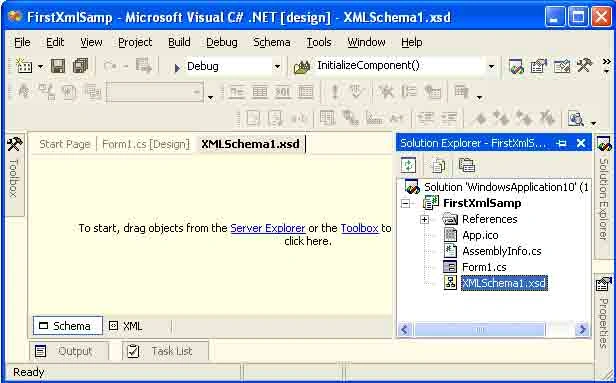
Task: Follow the Server Explorer link
Action: [268, 228]
